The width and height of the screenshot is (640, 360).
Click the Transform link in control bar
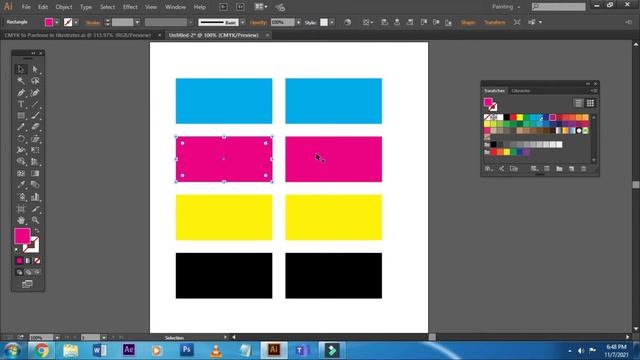pos(495,22)
